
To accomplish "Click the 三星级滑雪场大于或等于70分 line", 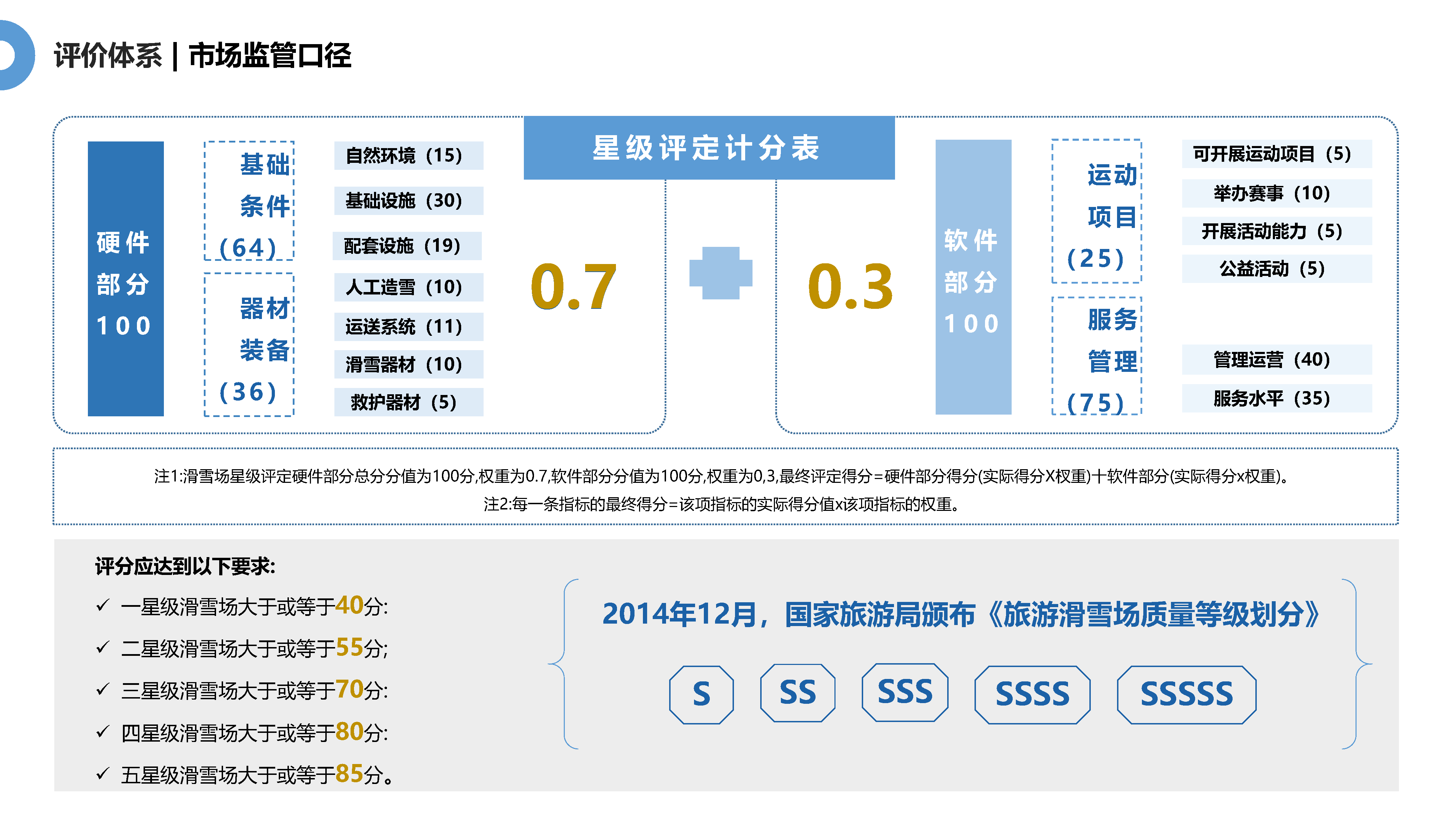I will click(x=254, y=690).
